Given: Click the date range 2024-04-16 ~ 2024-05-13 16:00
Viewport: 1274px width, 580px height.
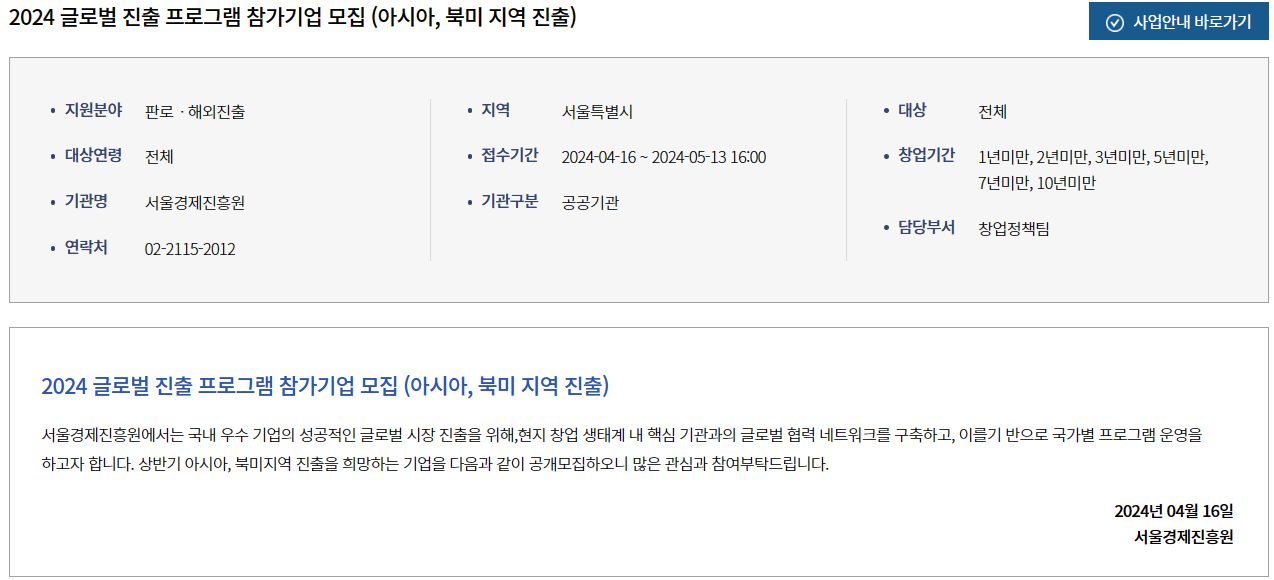Looking at the screenshot, I should tap(664, 157).
